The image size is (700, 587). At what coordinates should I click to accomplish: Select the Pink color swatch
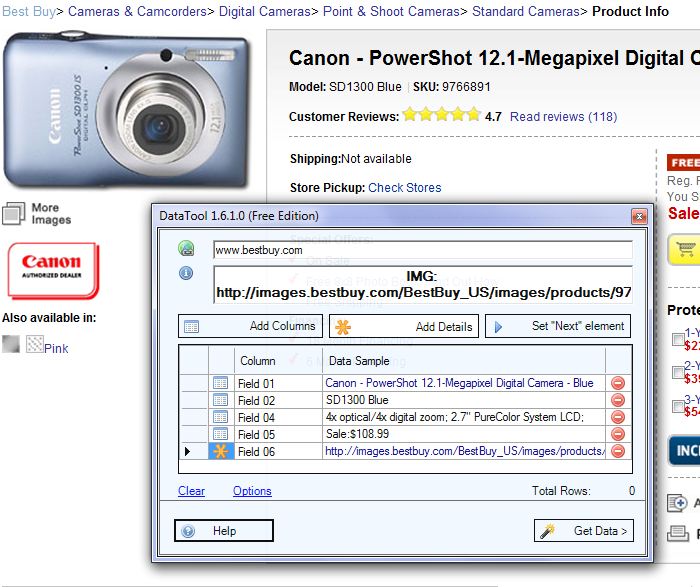36,345
